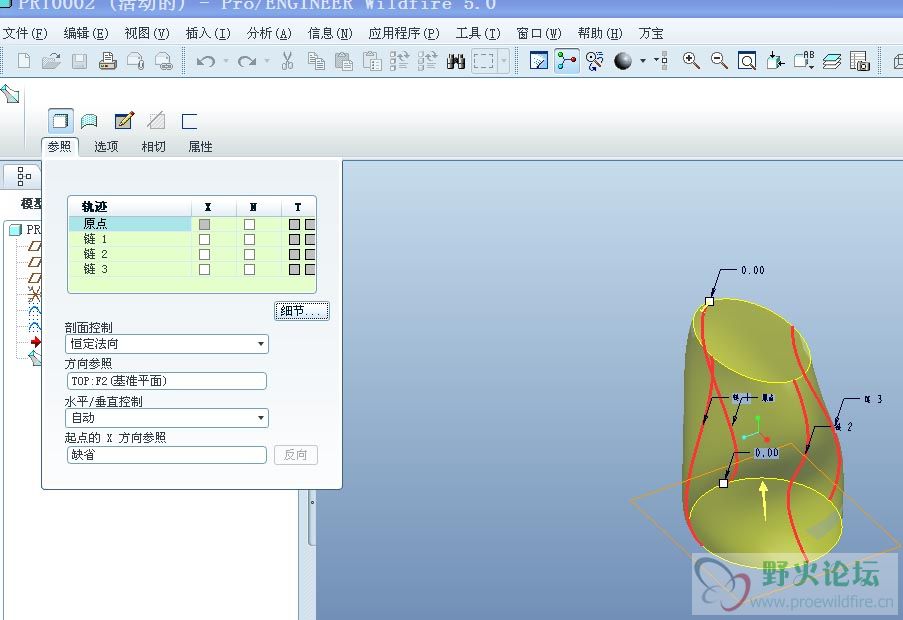Open the 分析(A) menu
The width and height of the screenshot is (903, 620).
pos(269,33)
